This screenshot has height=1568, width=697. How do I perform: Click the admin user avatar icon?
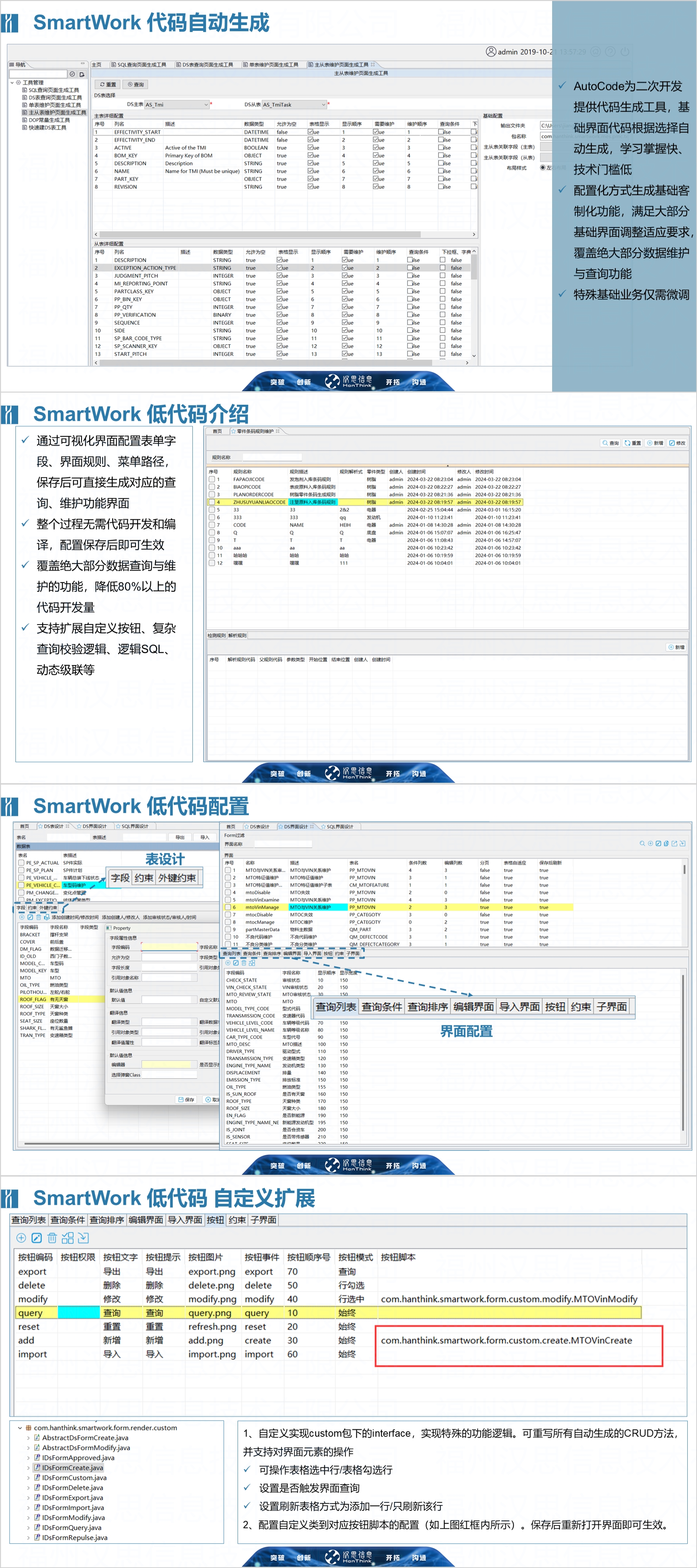click(x=491, y=52)
